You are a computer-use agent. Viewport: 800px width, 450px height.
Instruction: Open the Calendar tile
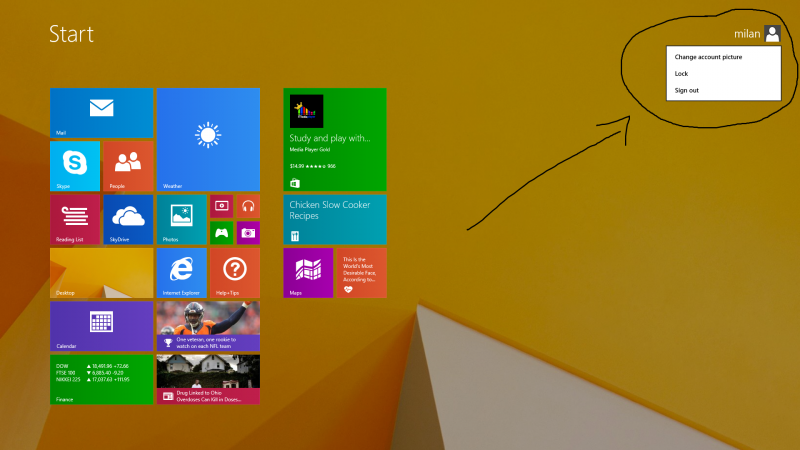(102, 326)
